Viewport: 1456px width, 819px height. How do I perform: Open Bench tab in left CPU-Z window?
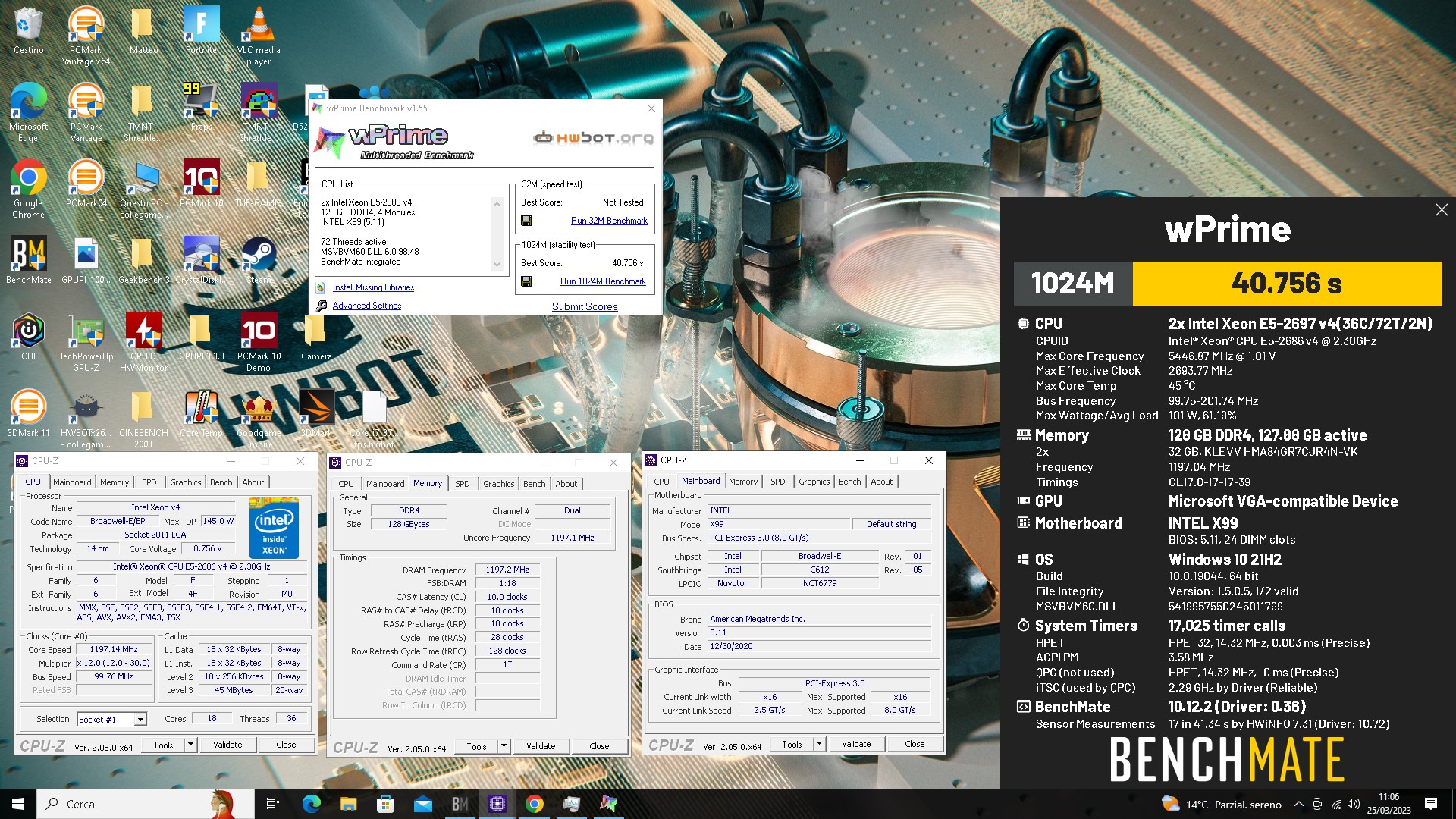click(221, 482)
